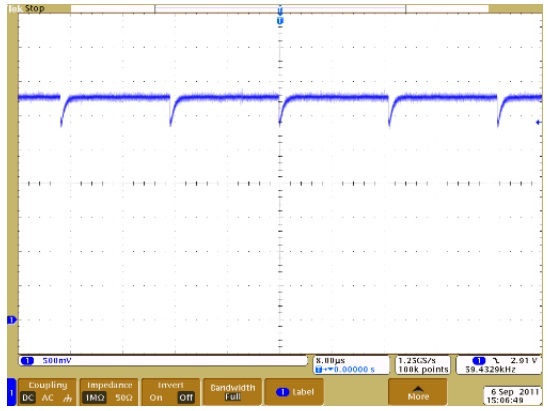This screenshot has width=548, height=411.
Task: Click 8.00µs timebase readout
Action: [330, 360]
